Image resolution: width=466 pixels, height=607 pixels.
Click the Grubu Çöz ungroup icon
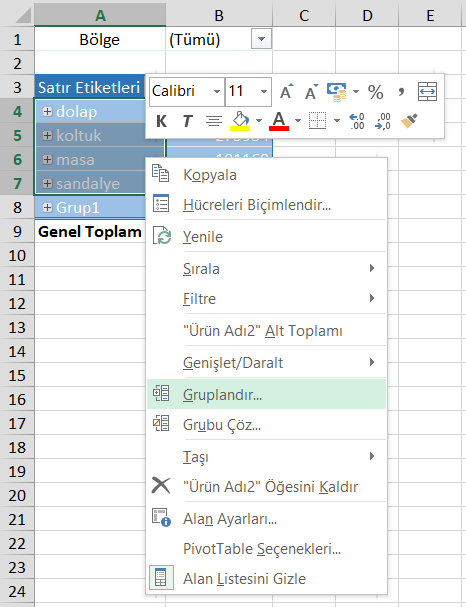161,423
